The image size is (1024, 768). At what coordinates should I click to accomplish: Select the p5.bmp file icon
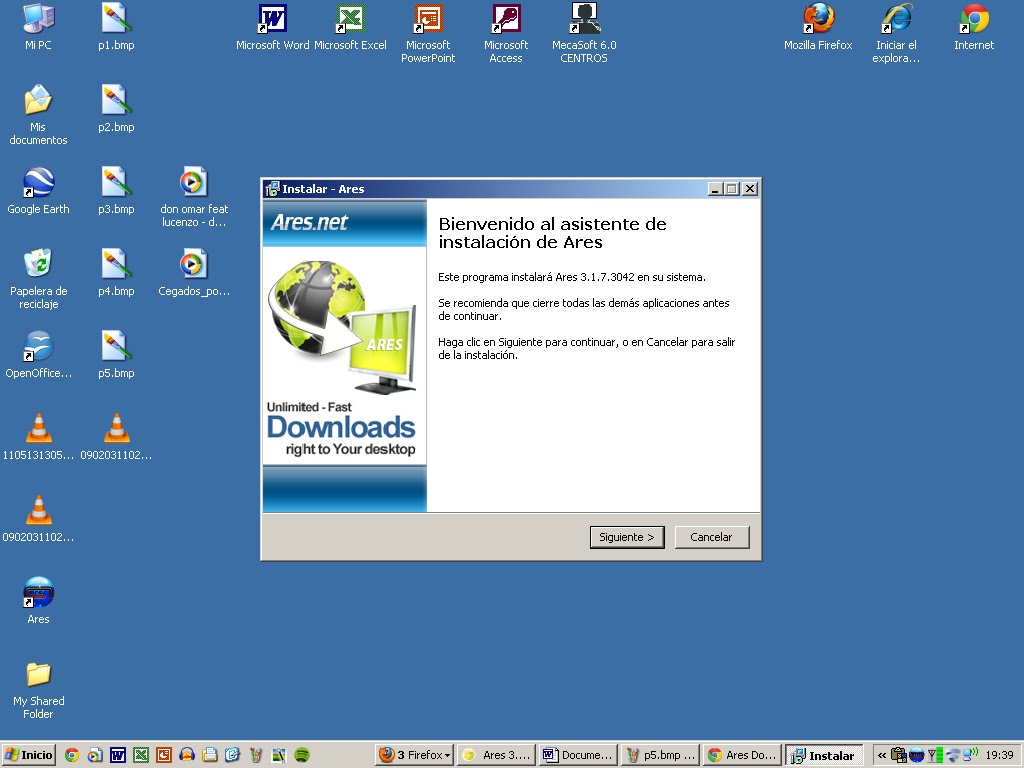tap(116, 355)
